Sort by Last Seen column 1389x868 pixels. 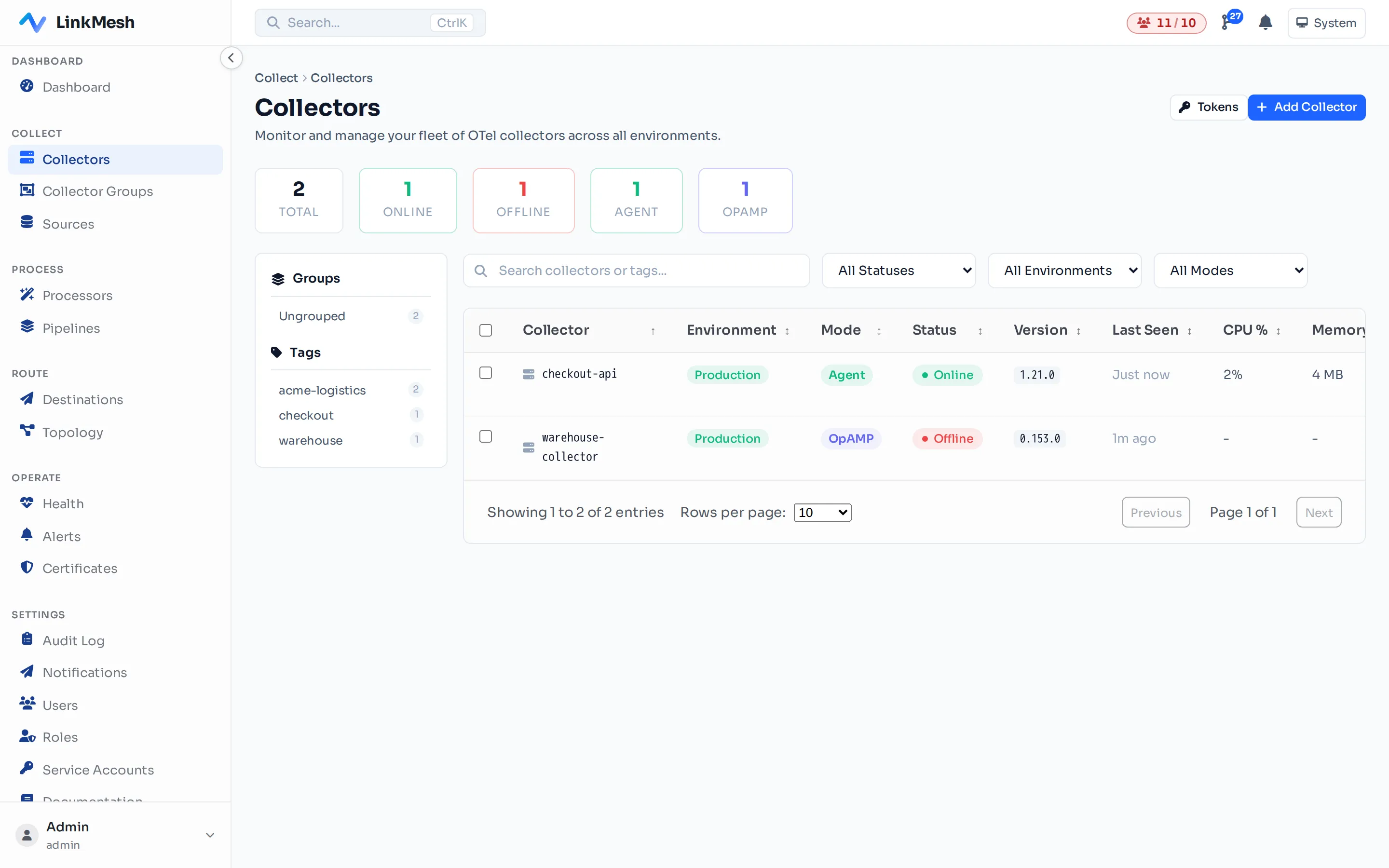[1152, 330]
